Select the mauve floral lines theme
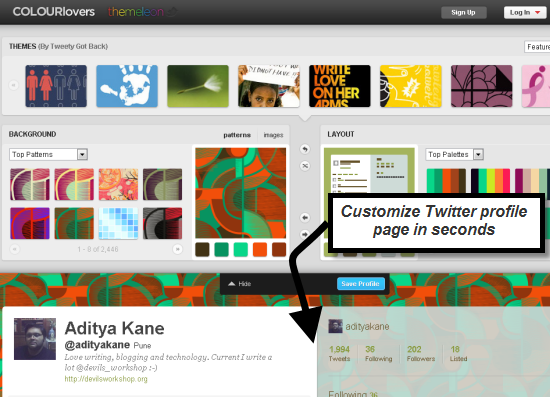 (x=481, y=86)
